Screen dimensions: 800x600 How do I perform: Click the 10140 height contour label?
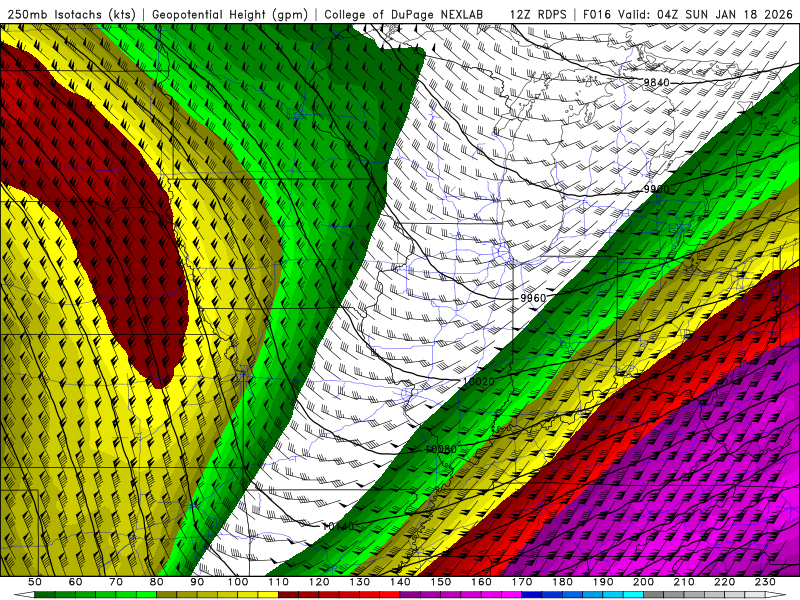(338, 526)
